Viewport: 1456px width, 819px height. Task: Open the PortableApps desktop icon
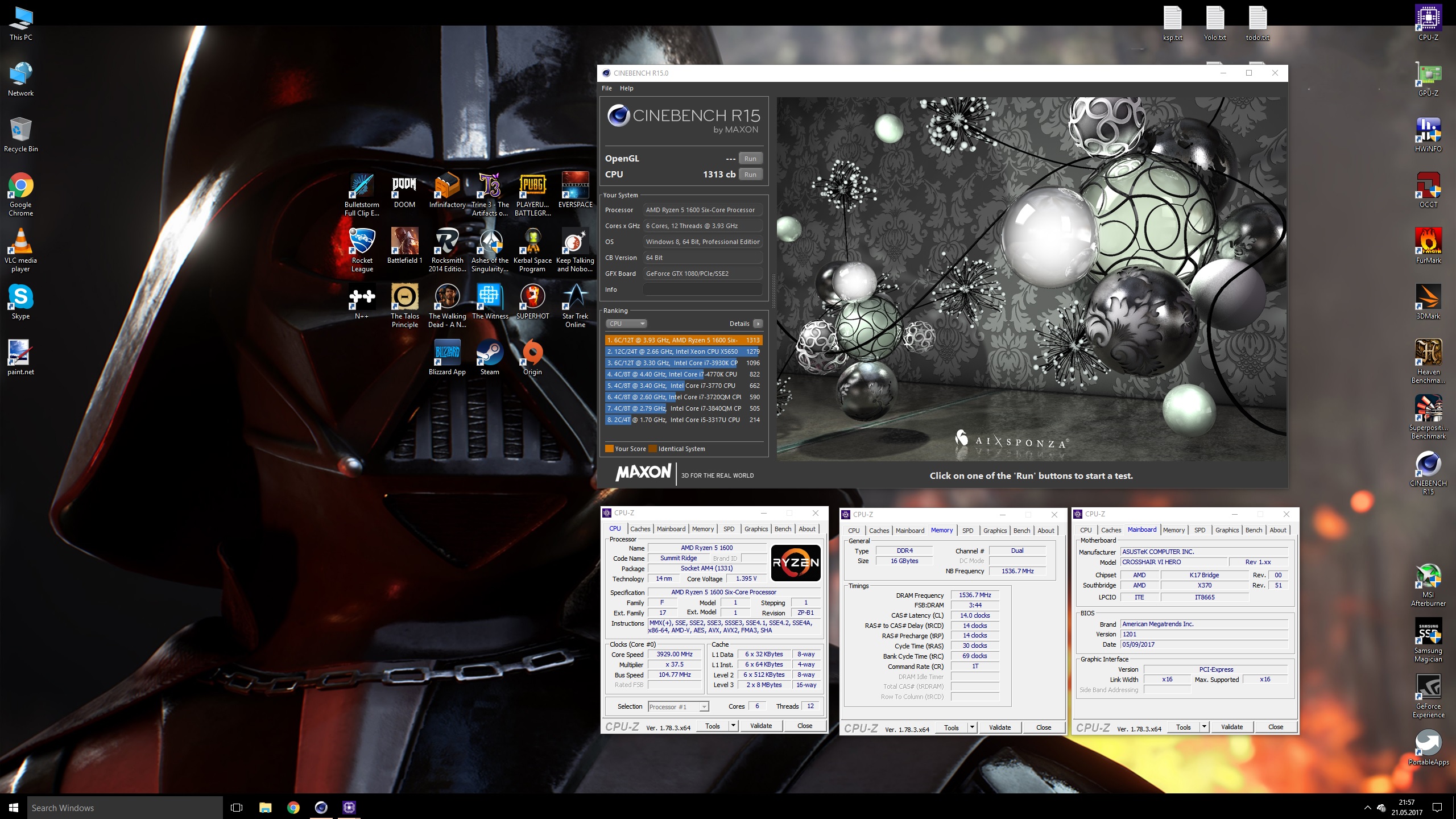pyautogui.click(x=1428, y=747)
